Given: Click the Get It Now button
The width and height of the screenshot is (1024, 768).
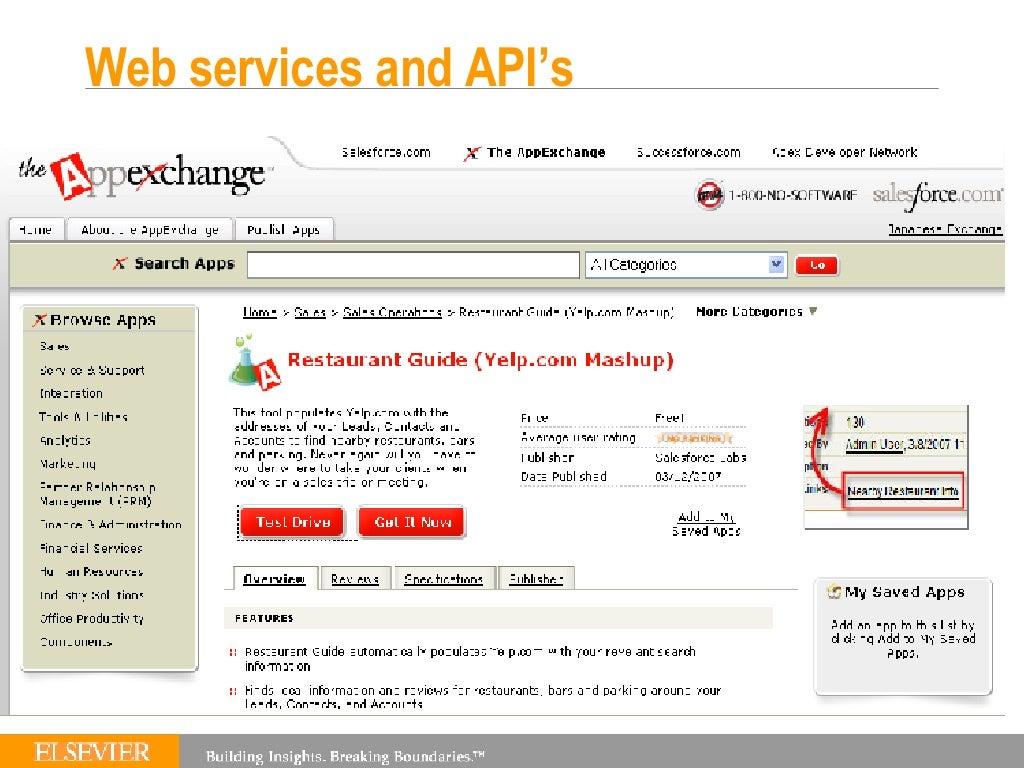Looking at the screenshot, I should pos(412,522).
